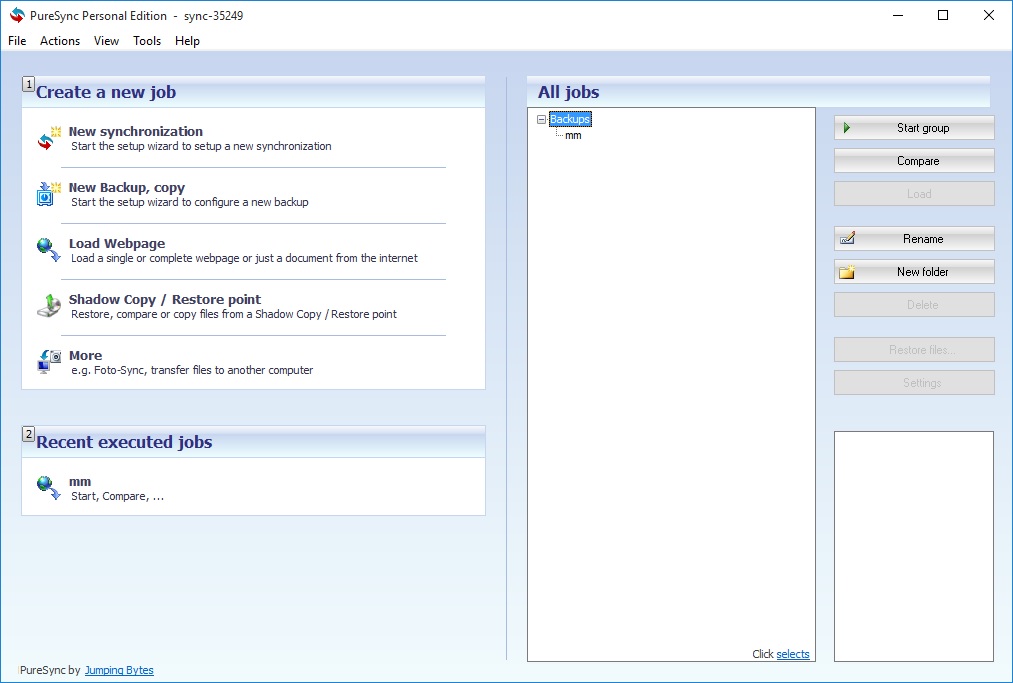This screenshot has height=683, width=1013.
Task: Click the Load Webpage globe icon
Action: (48, 250)
